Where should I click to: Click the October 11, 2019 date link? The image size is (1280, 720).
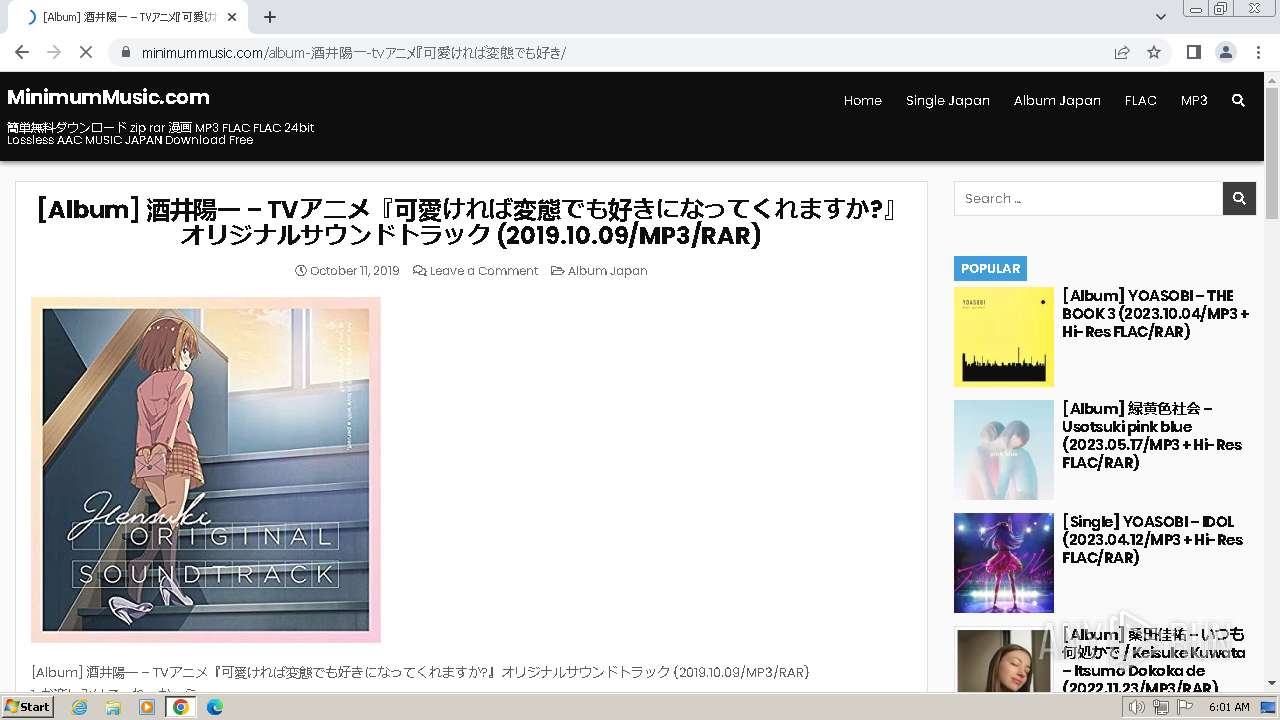(x=354, y=271)
